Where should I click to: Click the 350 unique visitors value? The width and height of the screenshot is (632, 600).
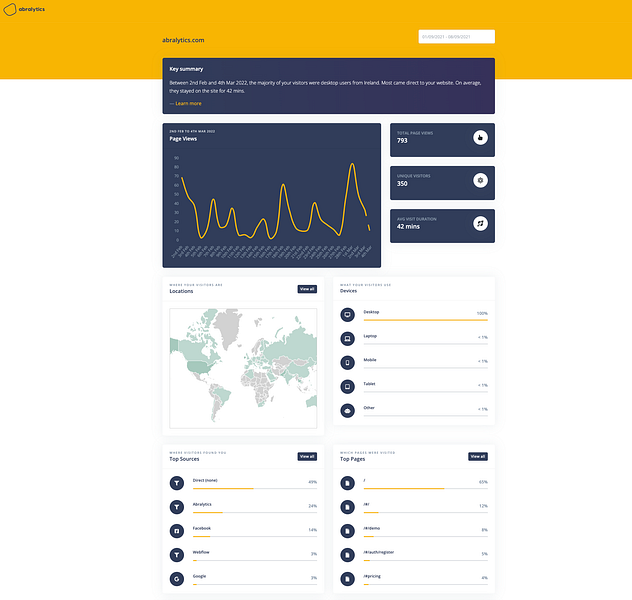[x=402, y=184]
